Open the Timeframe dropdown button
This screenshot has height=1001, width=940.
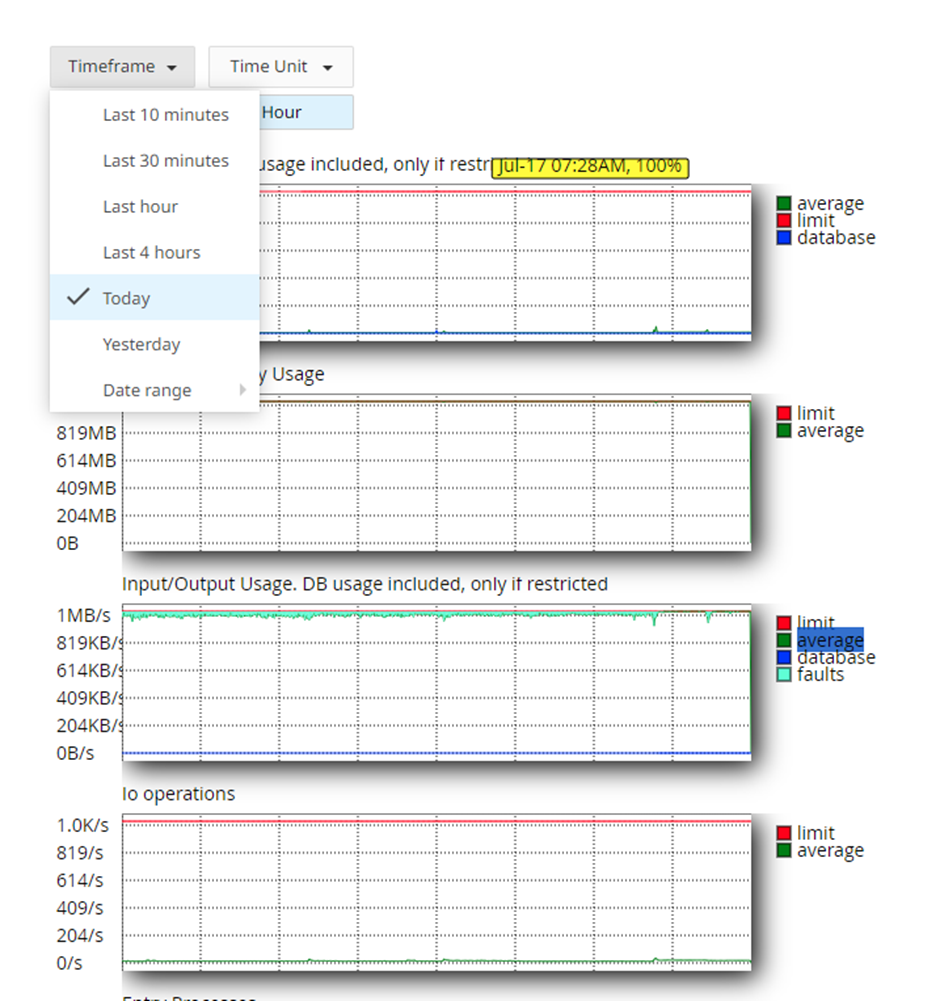coord(122,66)
